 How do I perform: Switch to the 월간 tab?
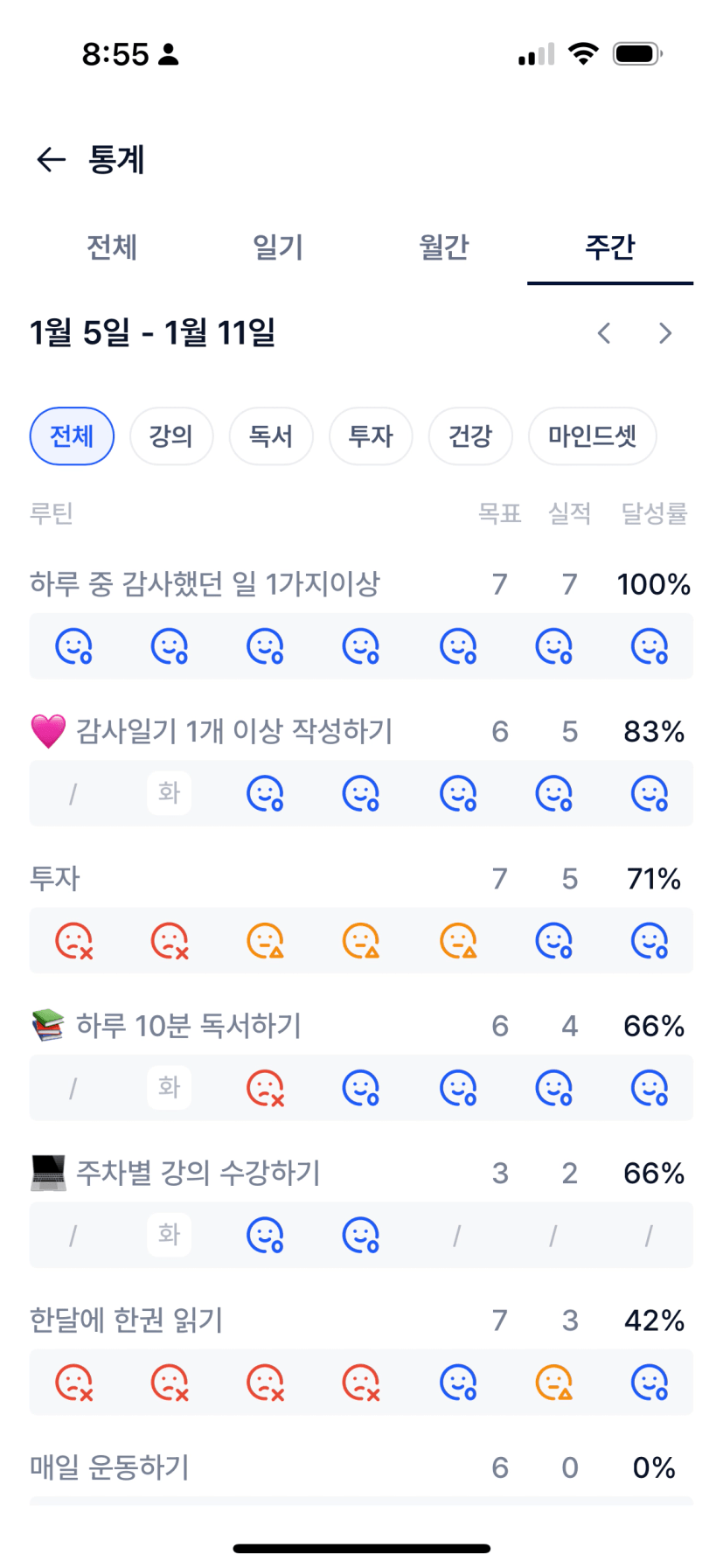click(x=444, y=247)
